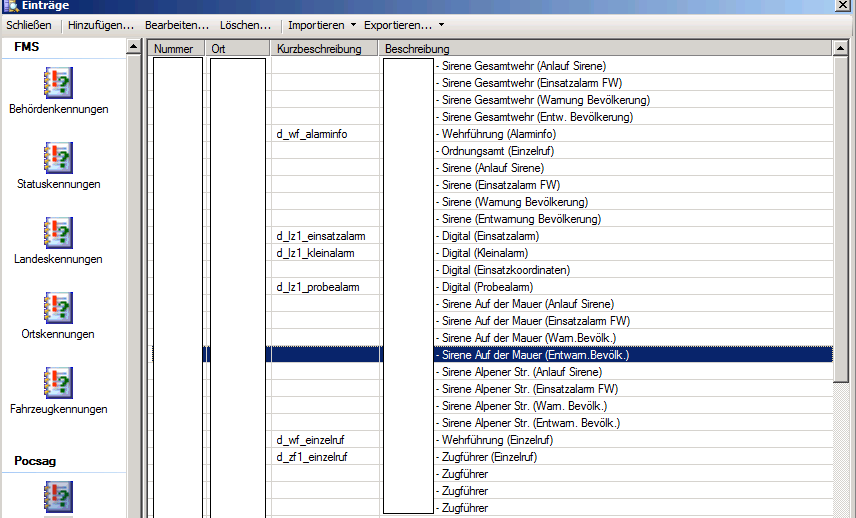Open Bearbeiten... from the toolbar
Viewport: 856px width, 518px height.
(177, 25)
